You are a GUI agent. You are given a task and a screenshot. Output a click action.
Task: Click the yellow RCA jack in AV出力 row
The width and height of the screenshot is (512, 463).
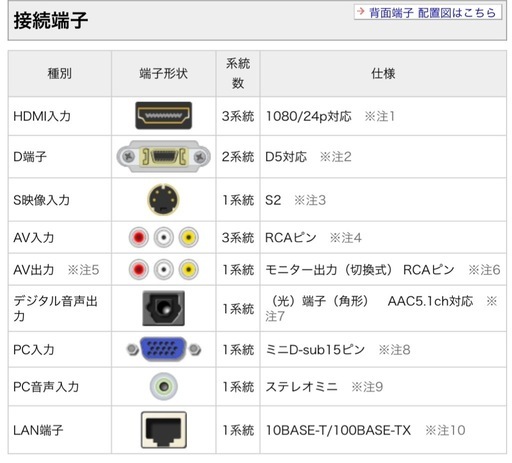coord(188,269)
